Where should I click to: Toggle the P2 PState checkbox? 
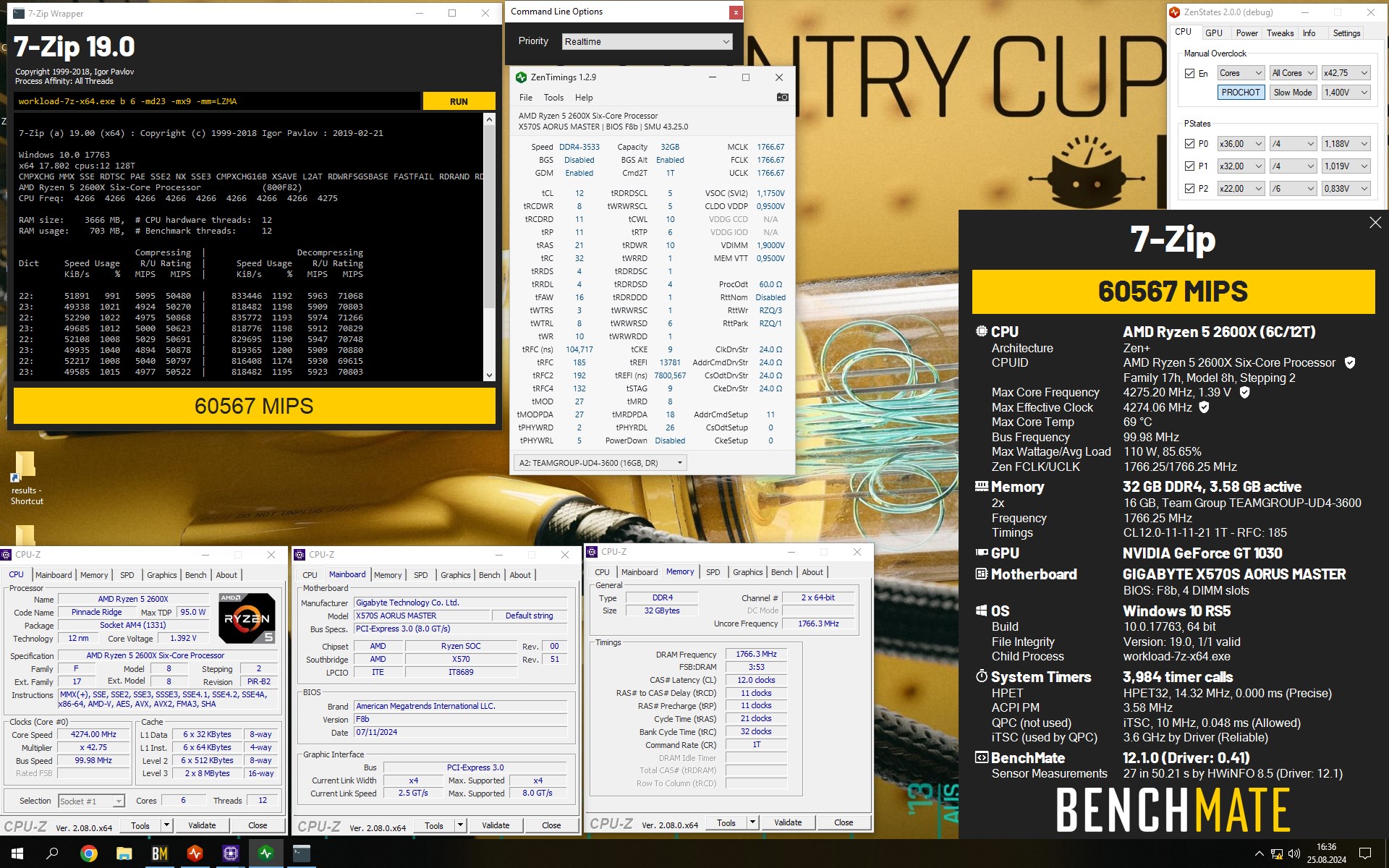click(1189, 188)
